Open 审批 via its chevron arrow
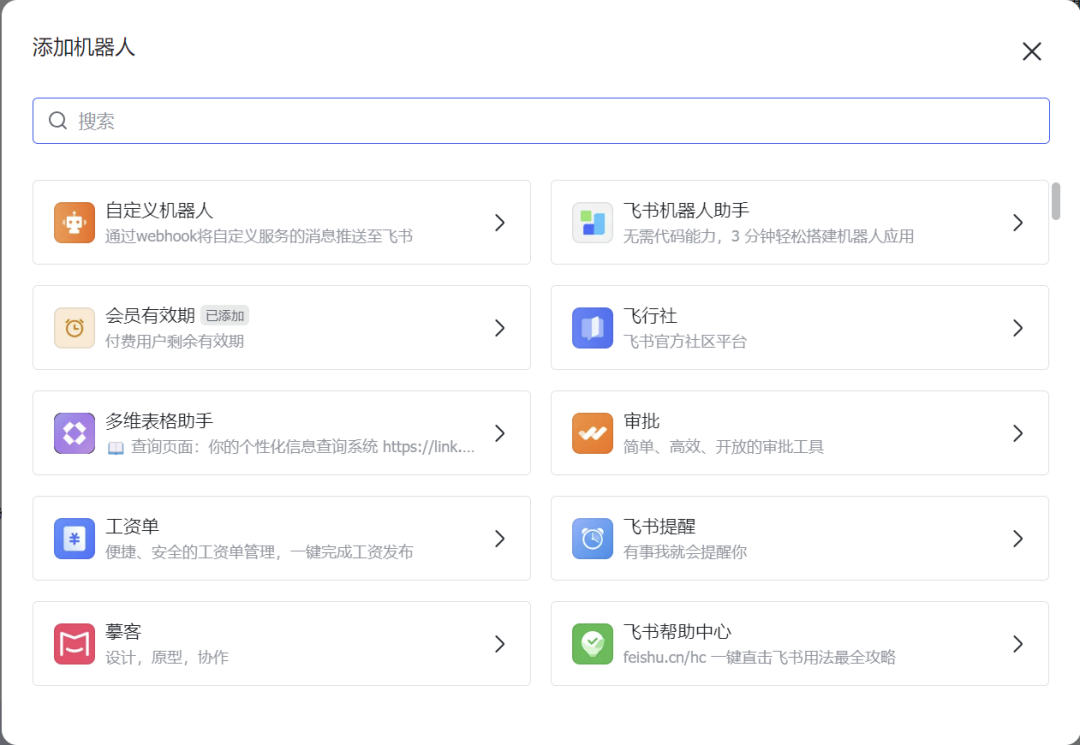 click(x=1018, y=433)
